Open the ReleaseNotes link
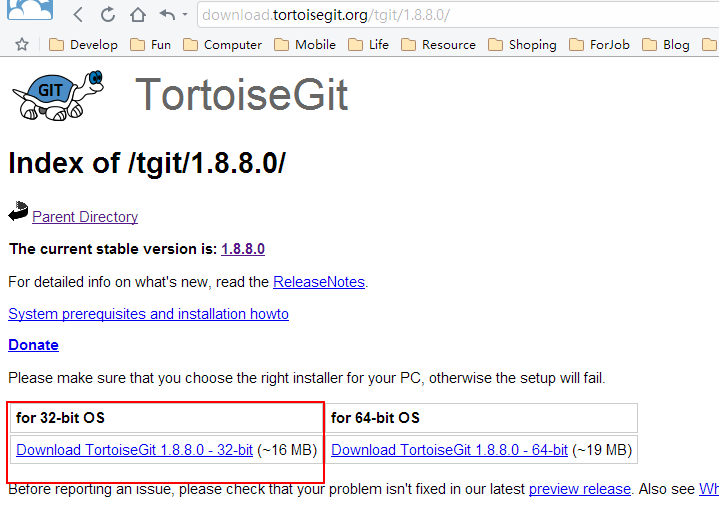Viewport: 719px width, 521px height. 319,282
